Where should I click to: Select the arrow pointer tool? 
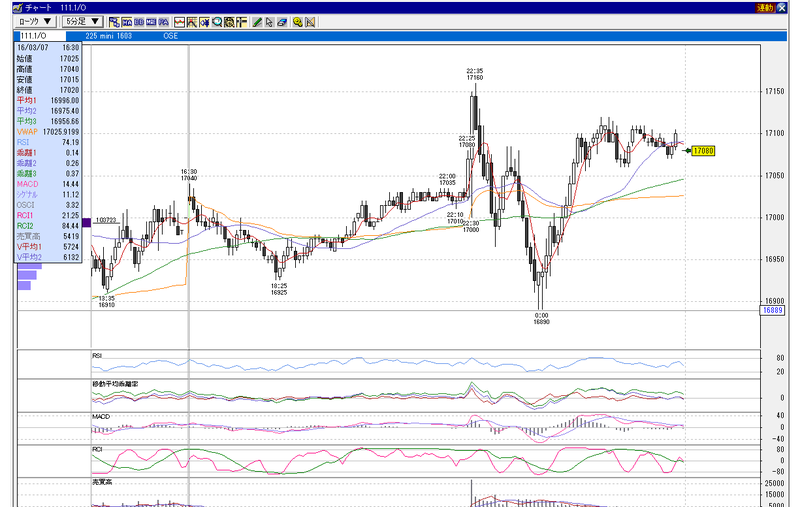pos(269,22)
